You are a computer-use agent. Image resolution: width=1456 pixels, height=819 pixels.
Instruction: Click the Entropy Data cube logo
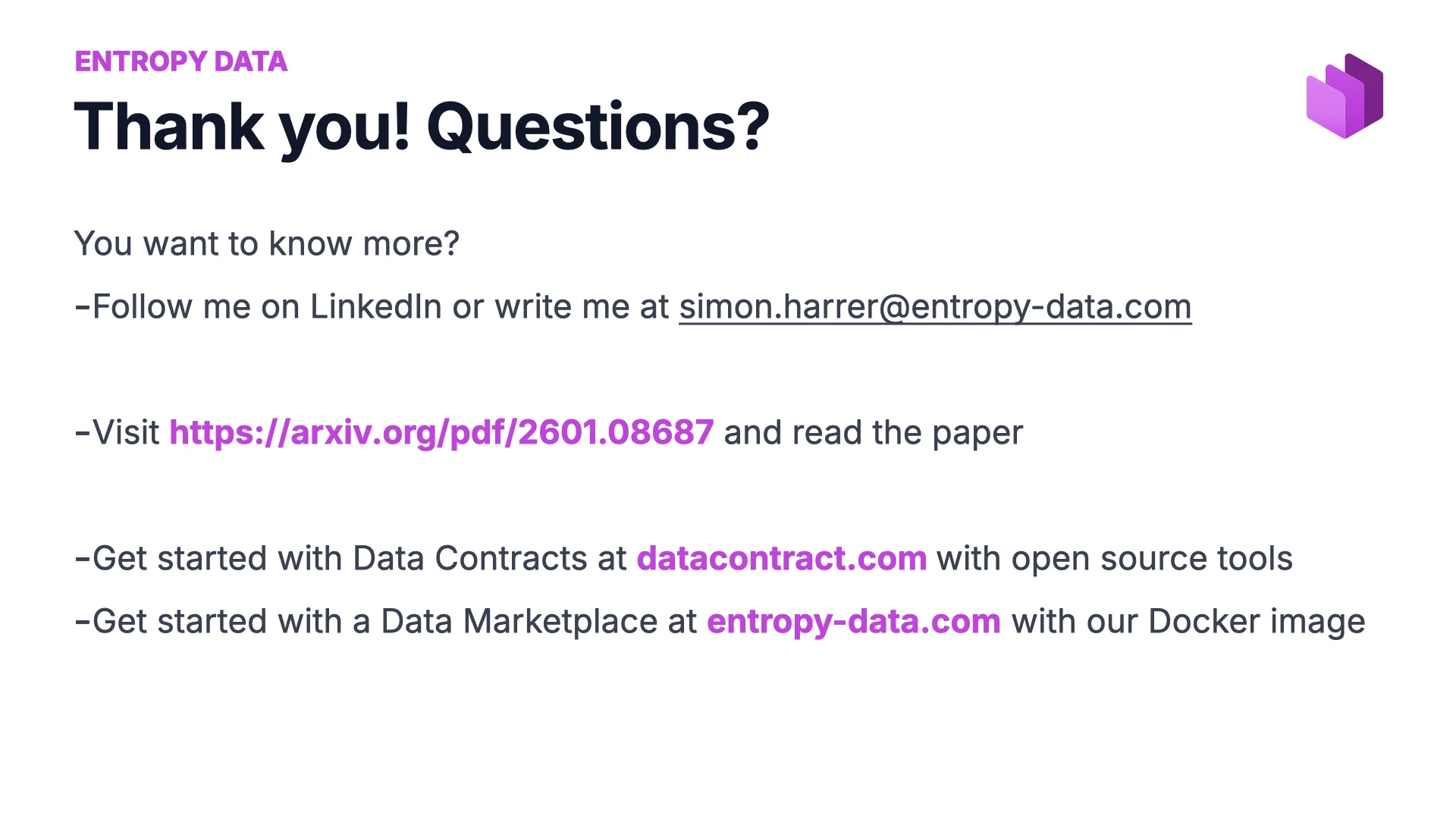tap(1345, 96)
